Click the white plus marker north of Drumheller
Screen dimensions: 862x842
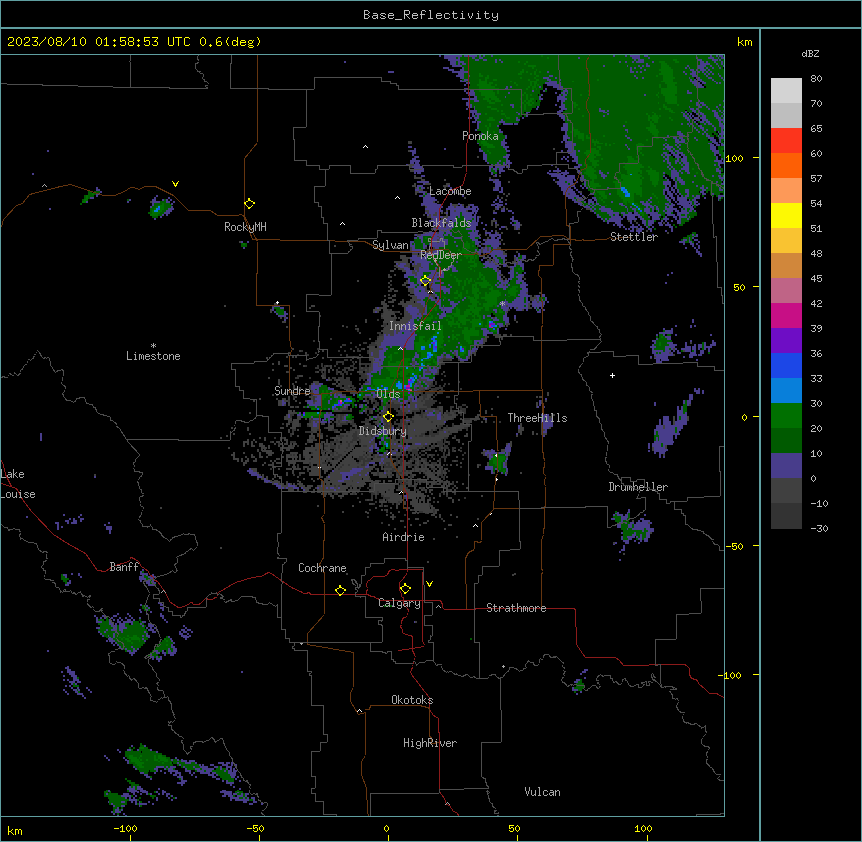click(x=612, y=375)
